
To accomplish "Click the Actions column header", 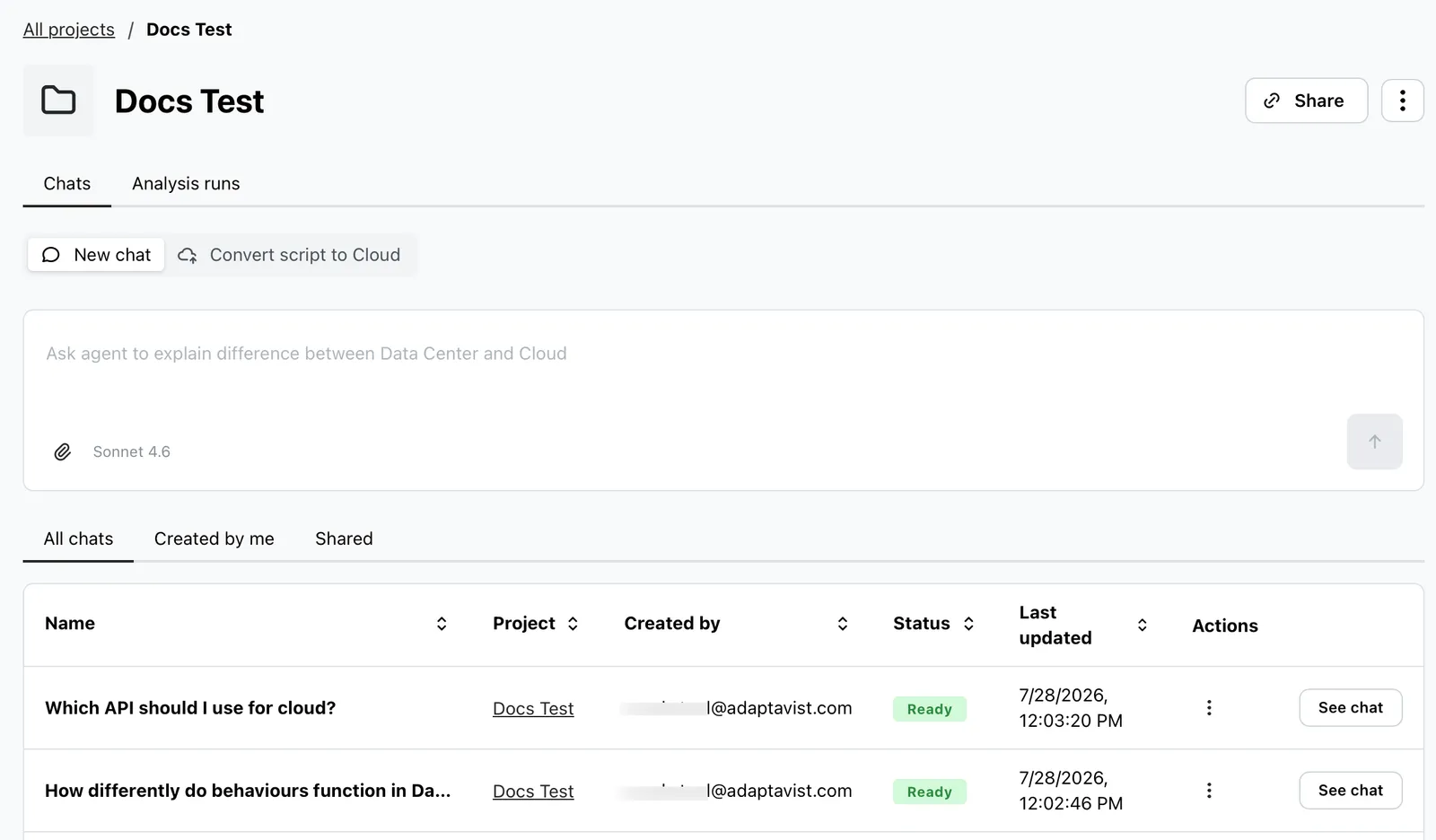I will (x=1224, y=626).
